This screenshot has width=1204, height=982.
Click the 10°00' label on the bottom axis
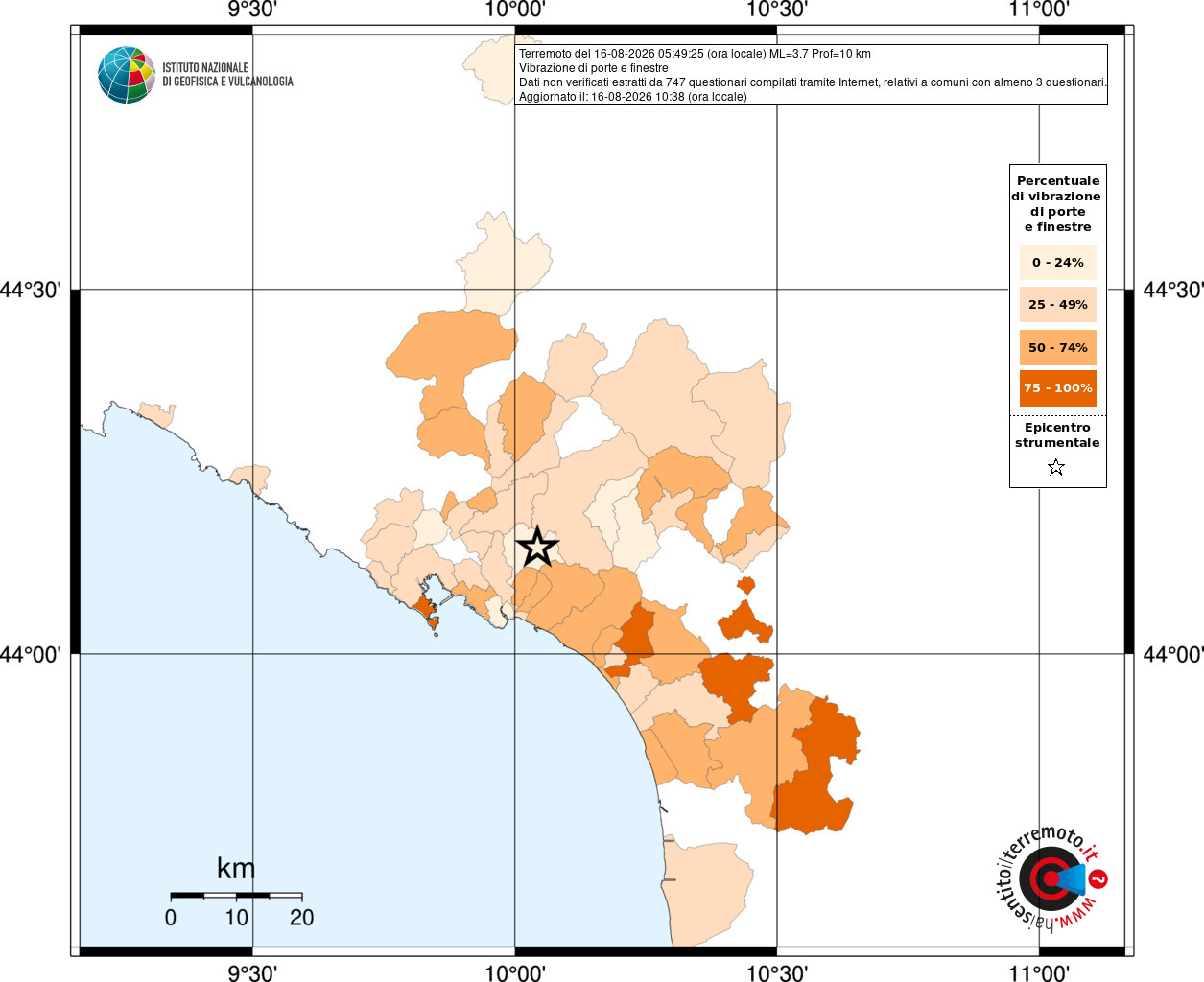(515, 972)
